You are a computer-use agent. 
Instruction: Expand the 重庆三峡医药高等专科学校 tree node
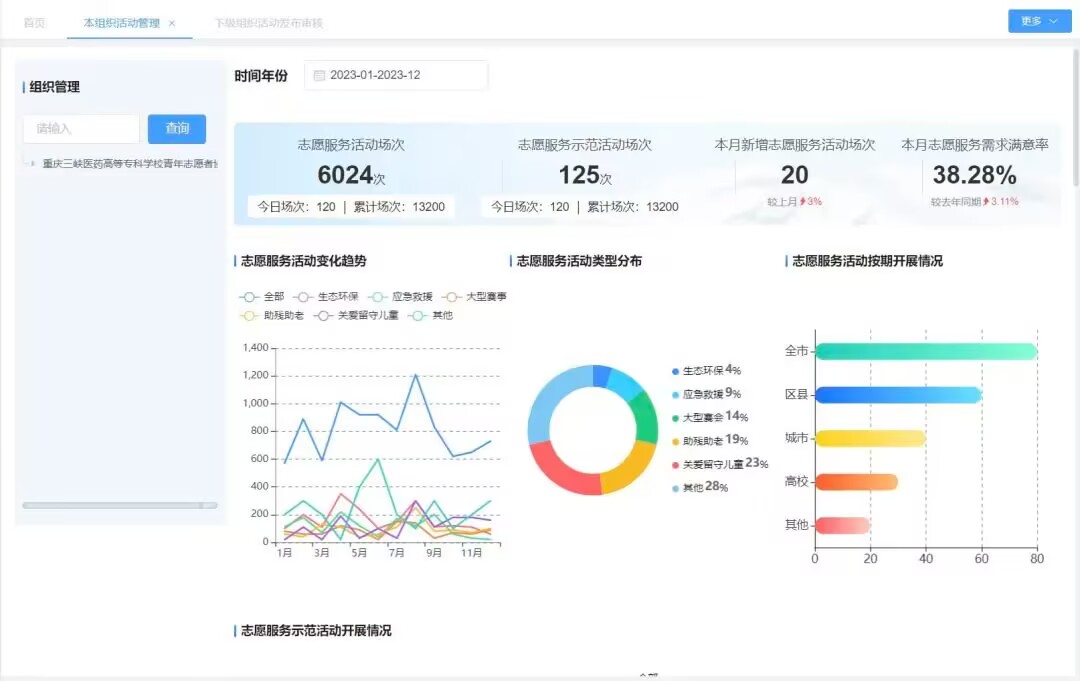(x=32, y=163)
